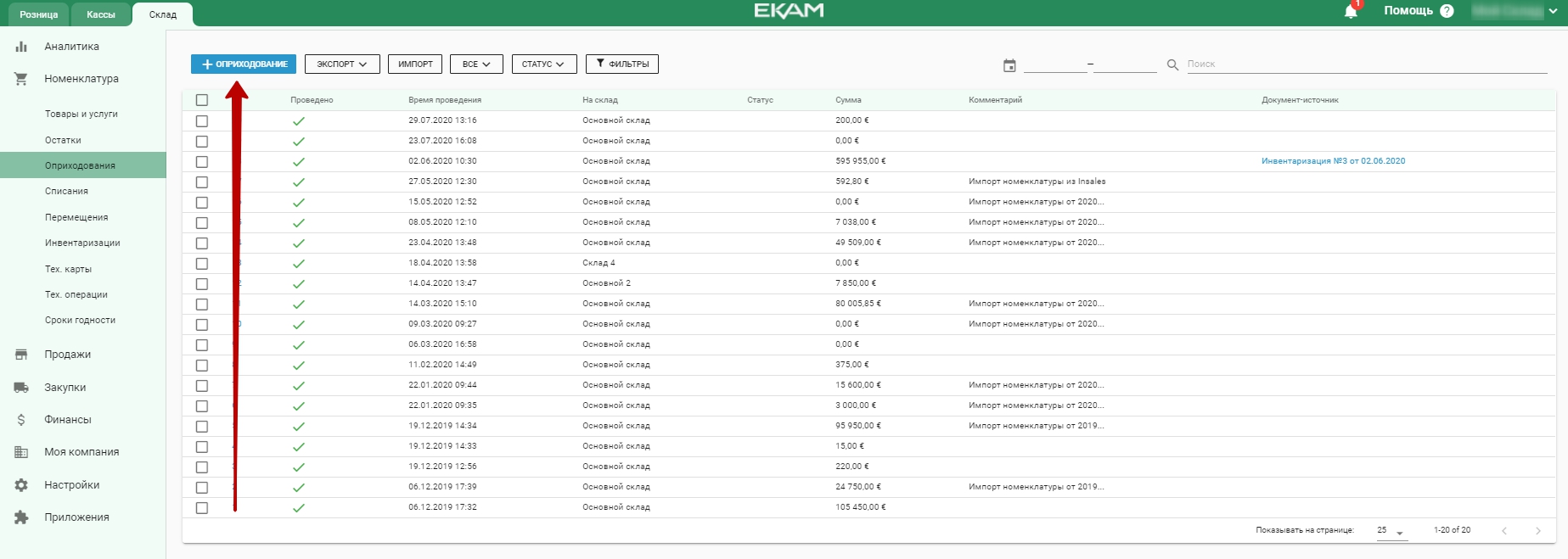Click the Документ-источник column header

(1300, 100)
